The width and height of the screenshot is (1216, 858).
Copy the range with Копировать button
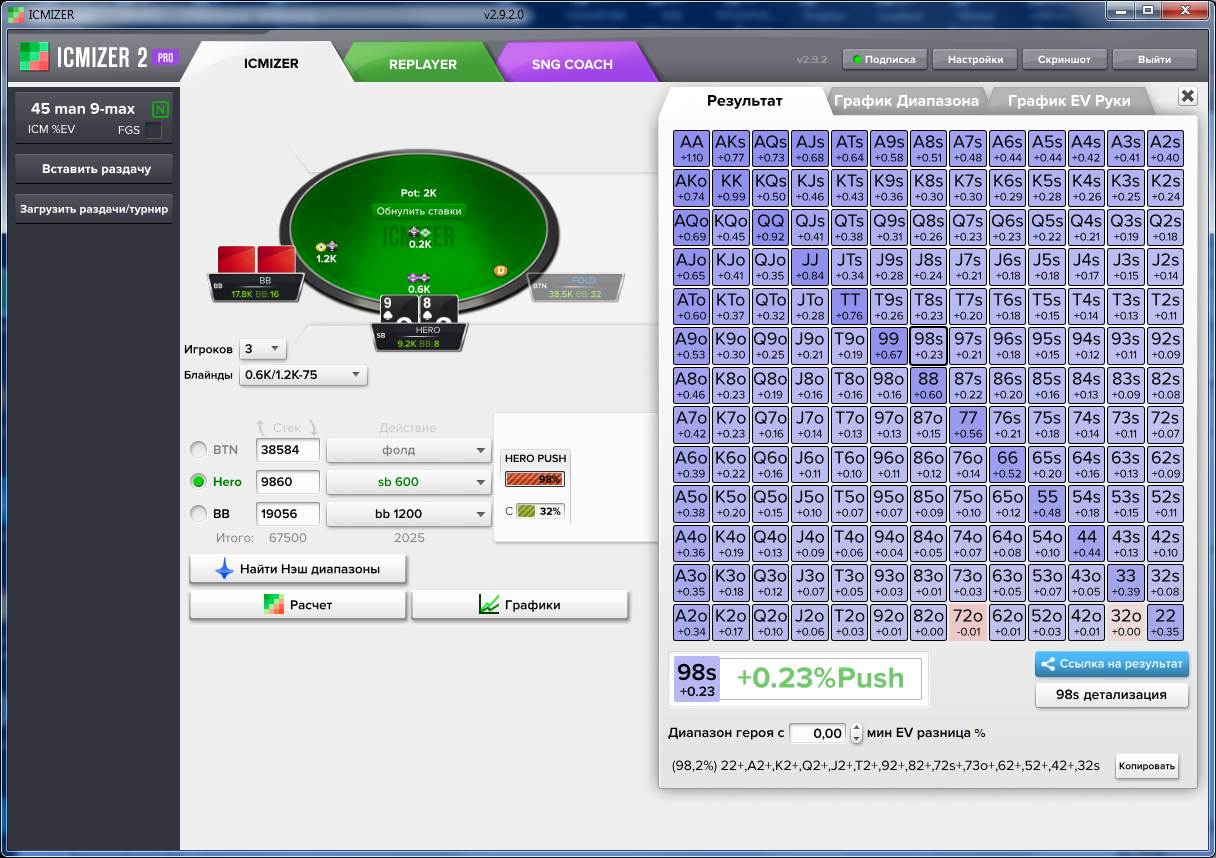click(x=1147, y=767)
